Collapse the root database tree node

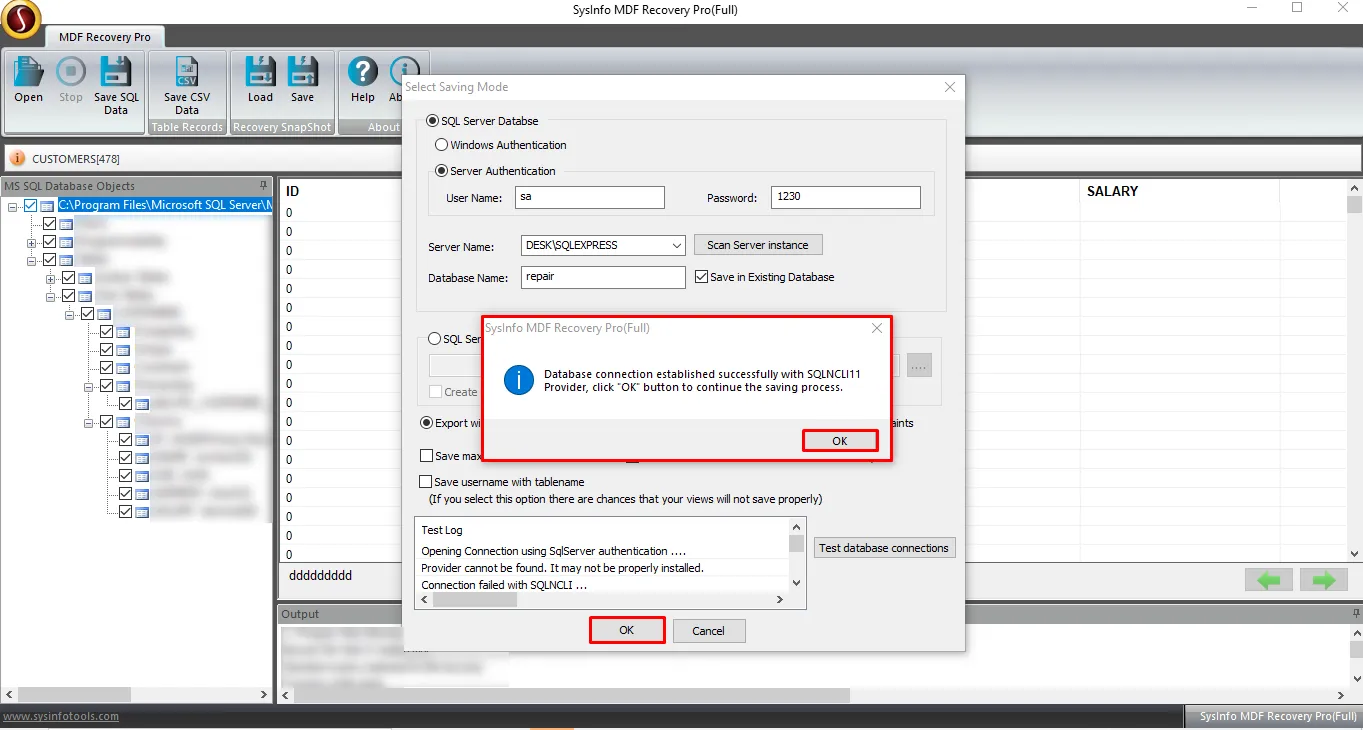(13, 206)
